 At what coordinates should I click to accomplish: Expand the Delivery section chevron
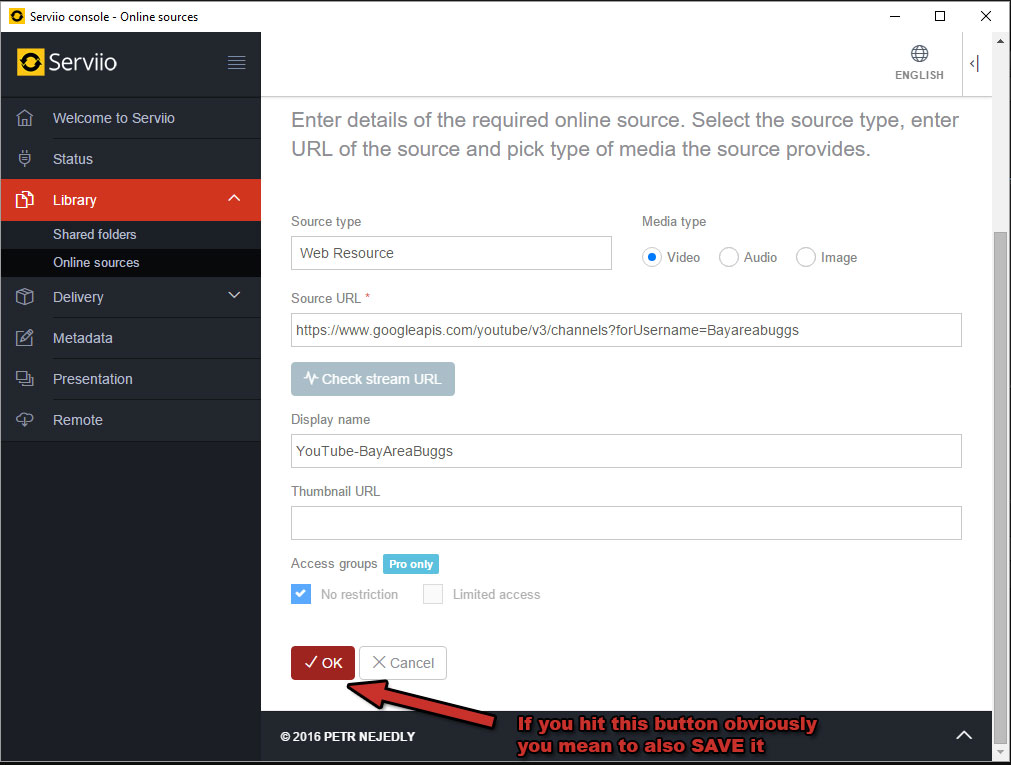234,296
